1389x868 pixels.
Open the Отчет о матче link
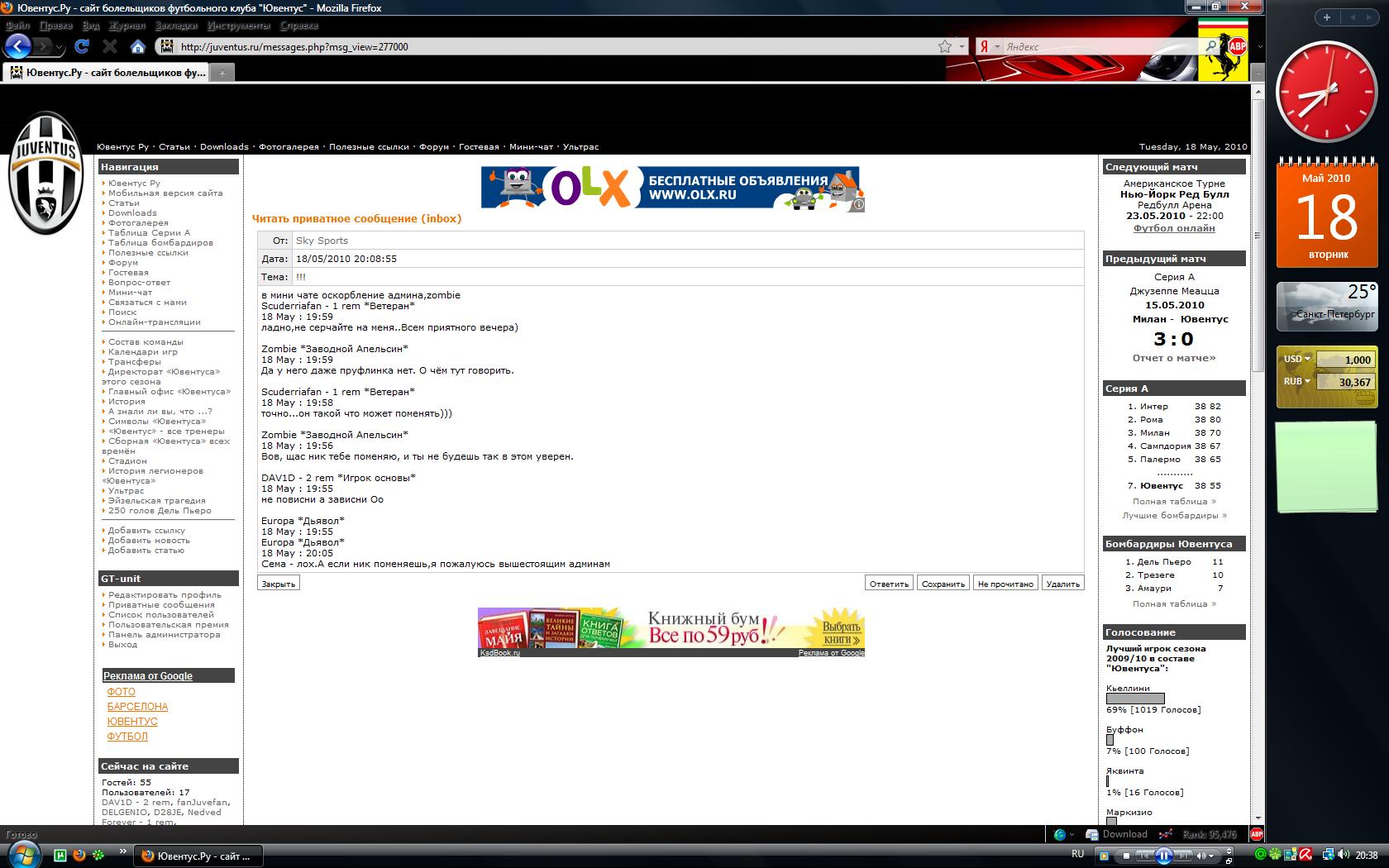pos(1174,358)
